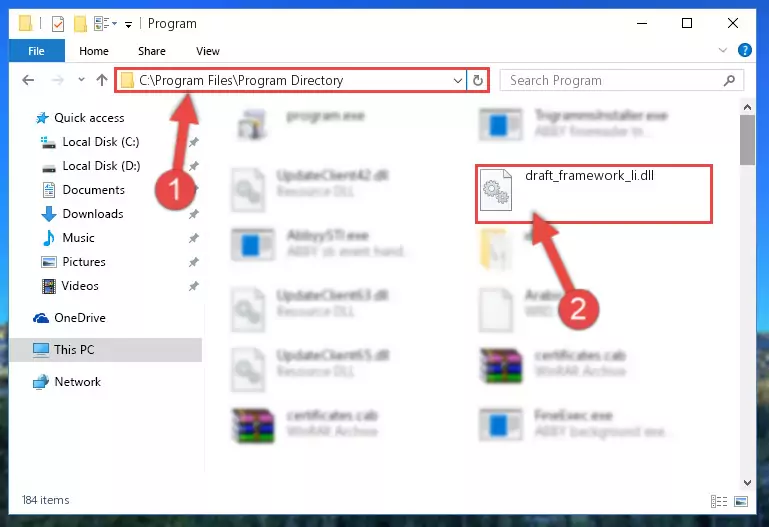Viewport: 769px width, 527px height.
Task: Click the vertical scrollbar thumb
Action: pyautogui.click(x=747, y=140)
